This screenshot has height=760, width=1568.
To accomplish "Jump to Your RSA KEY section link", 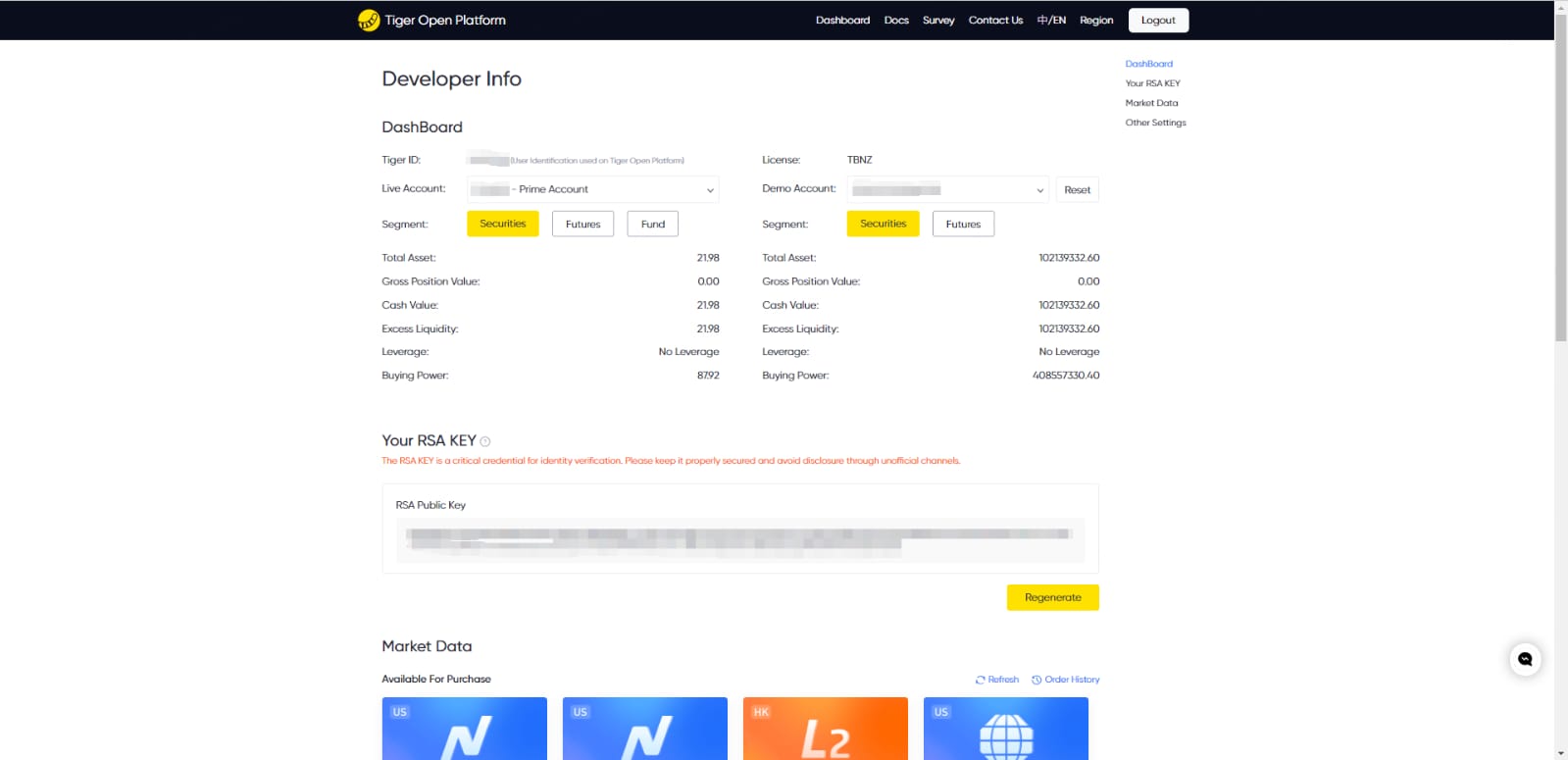I will point(1152,83).
